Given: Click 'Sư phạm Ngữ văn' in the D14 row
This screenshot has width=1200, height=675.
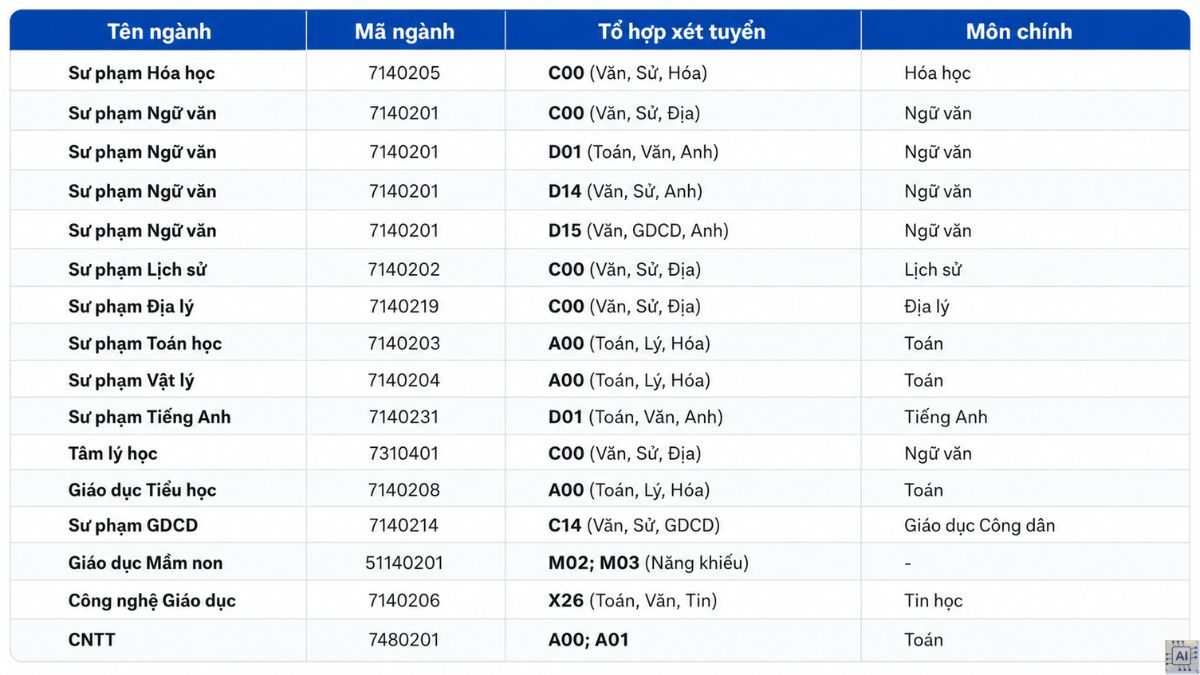Looking at the screenshot, I should pyautogui.click(x=142, y=191).
